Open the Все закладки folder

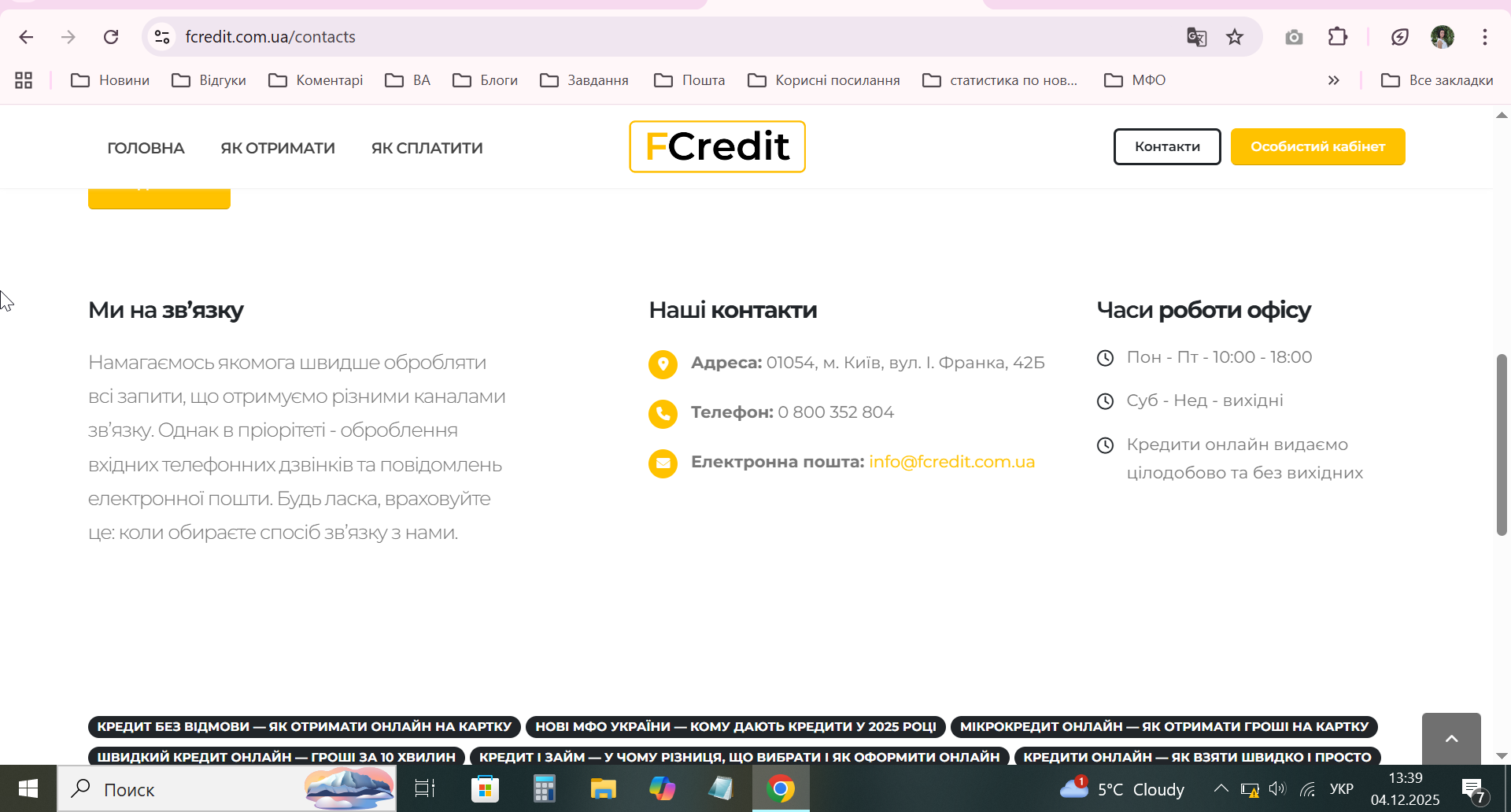[x=1437, y=80]
